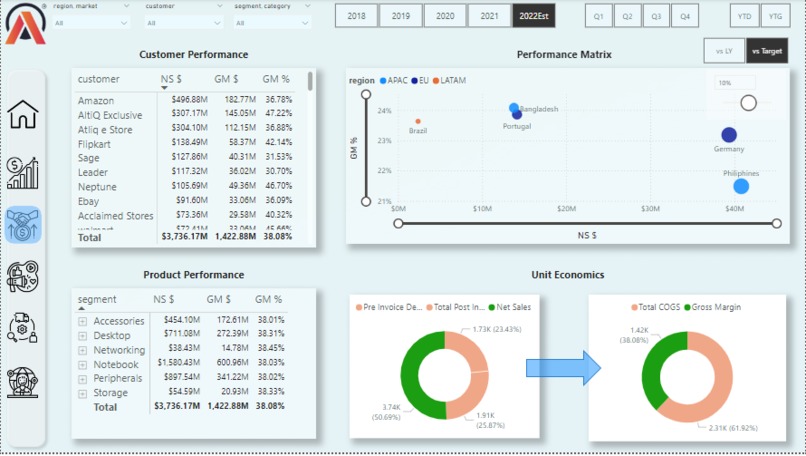Click the EU legend color marker
The image size is (806, 456).
click(x=414, y=81)
